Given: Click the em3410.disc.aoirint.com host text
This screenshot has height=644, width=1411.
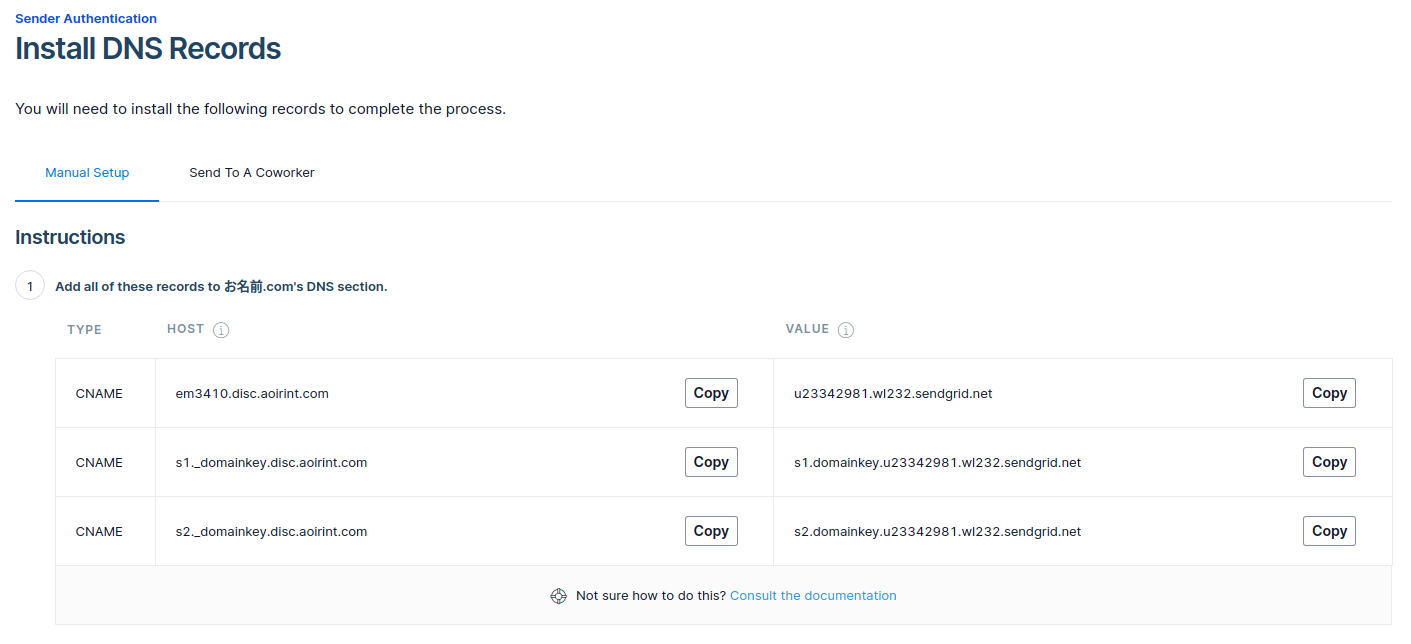Looking at the screenshot, I should pyautogui.click(x=252, y=394).
